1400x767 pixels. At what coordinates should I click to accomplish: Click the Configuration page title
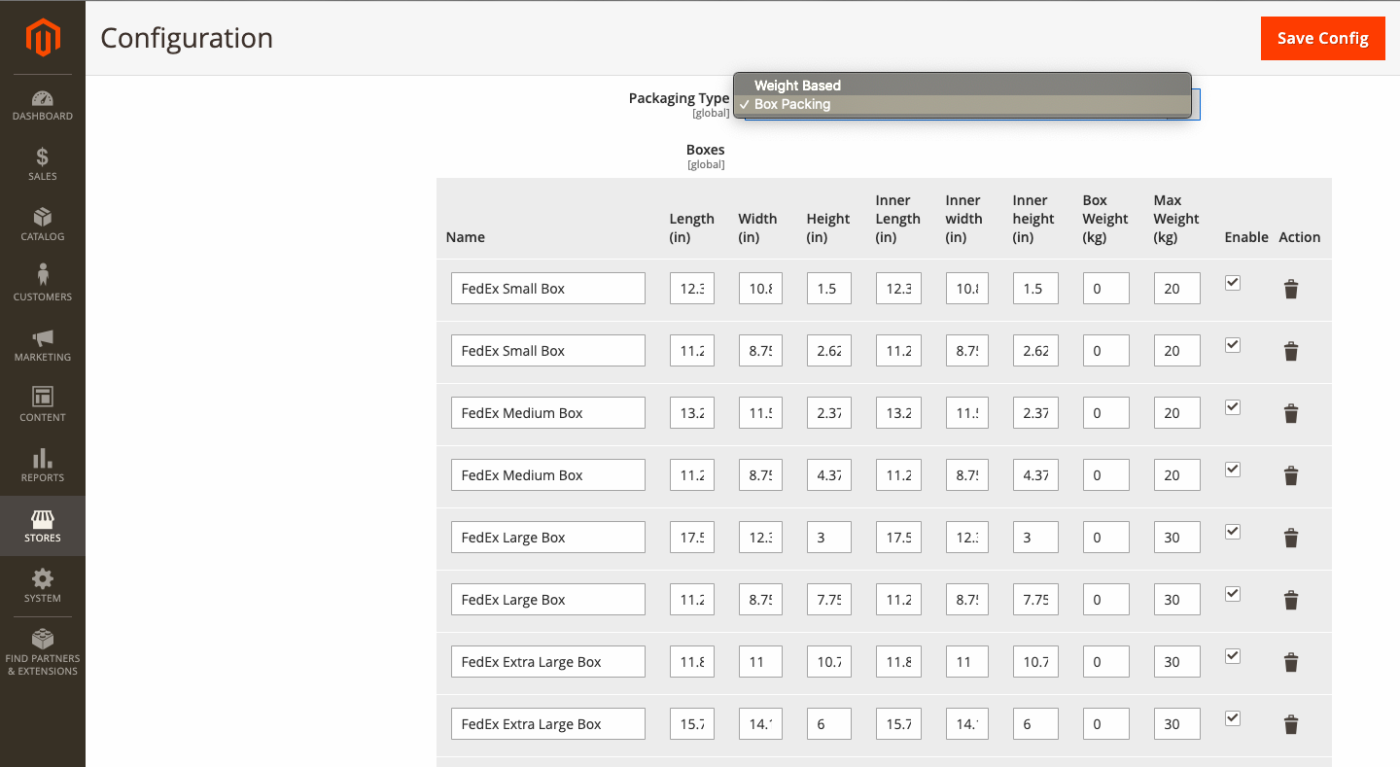[187, 38]
